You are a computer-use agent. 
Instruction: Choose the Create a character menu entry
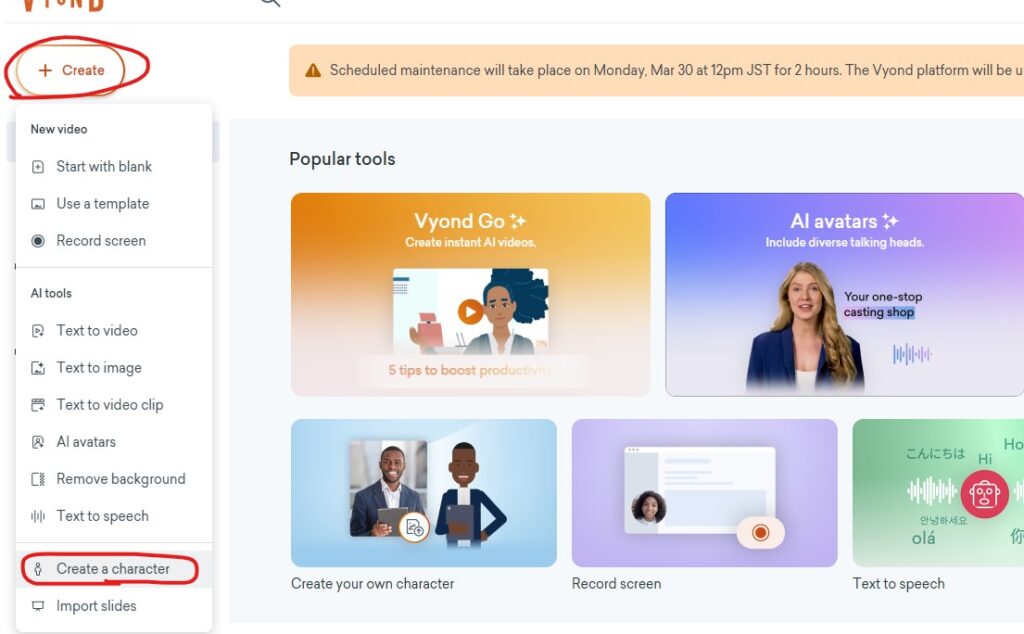pos(114,569)
